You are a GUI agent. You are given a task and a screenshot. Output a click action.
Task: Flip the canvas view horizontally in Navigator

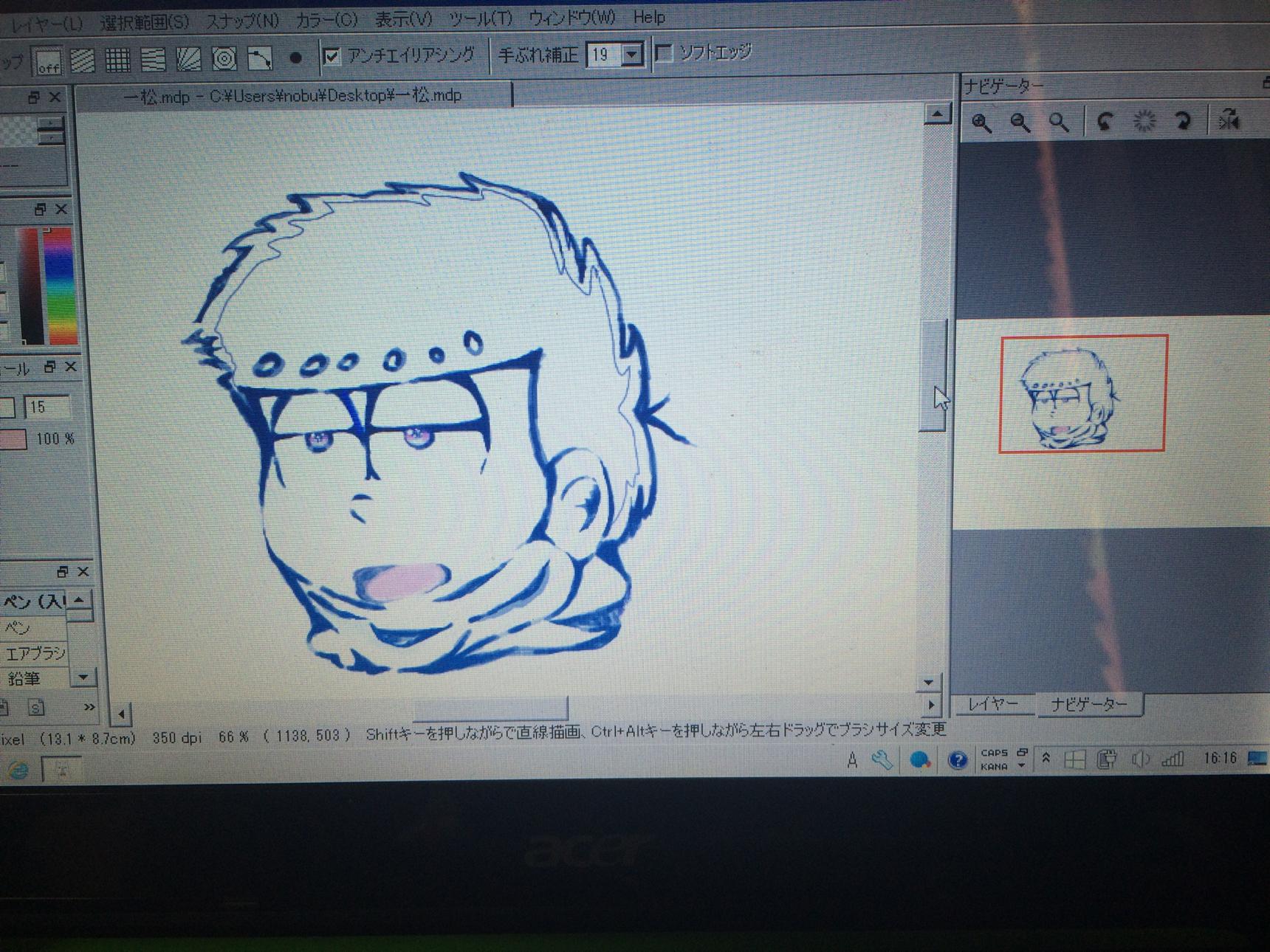(1229, 120)
